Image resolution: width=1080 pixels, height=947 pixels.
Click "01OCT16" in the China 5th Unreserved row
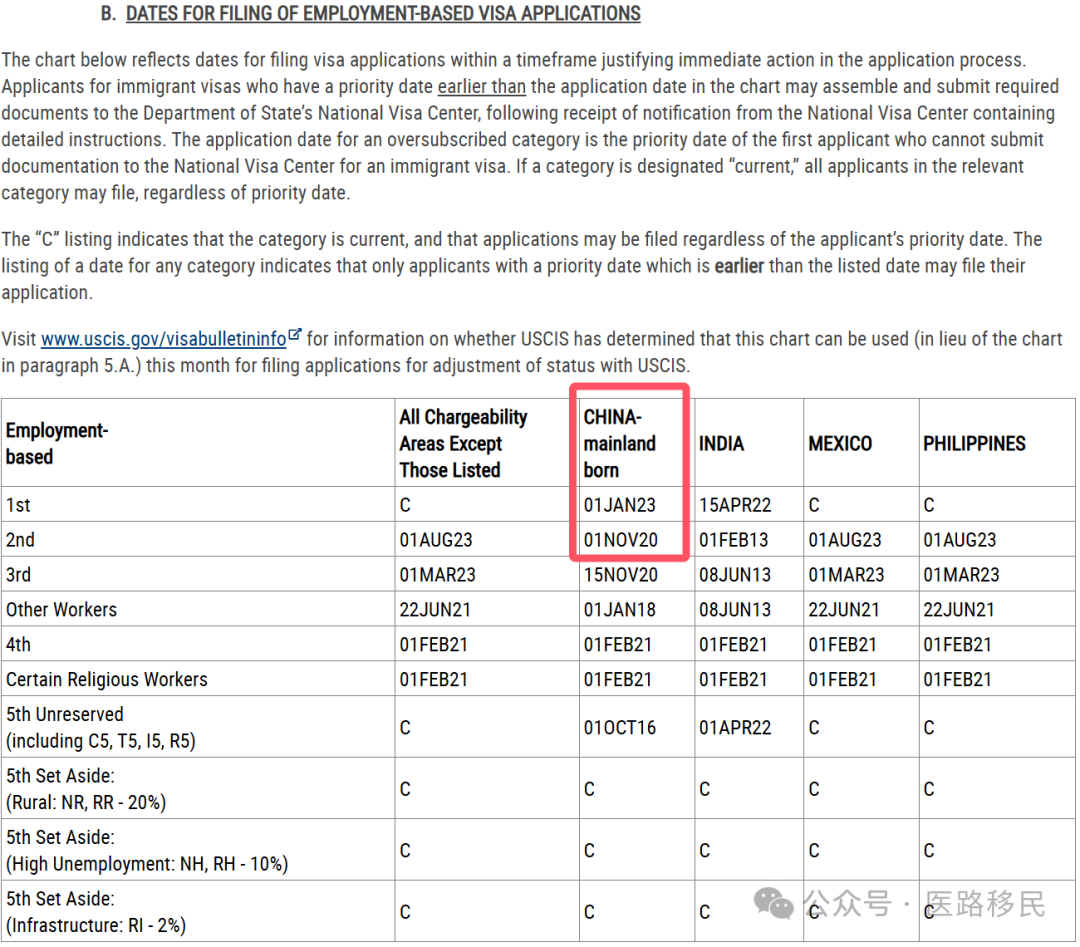click(x=620, y=727)
